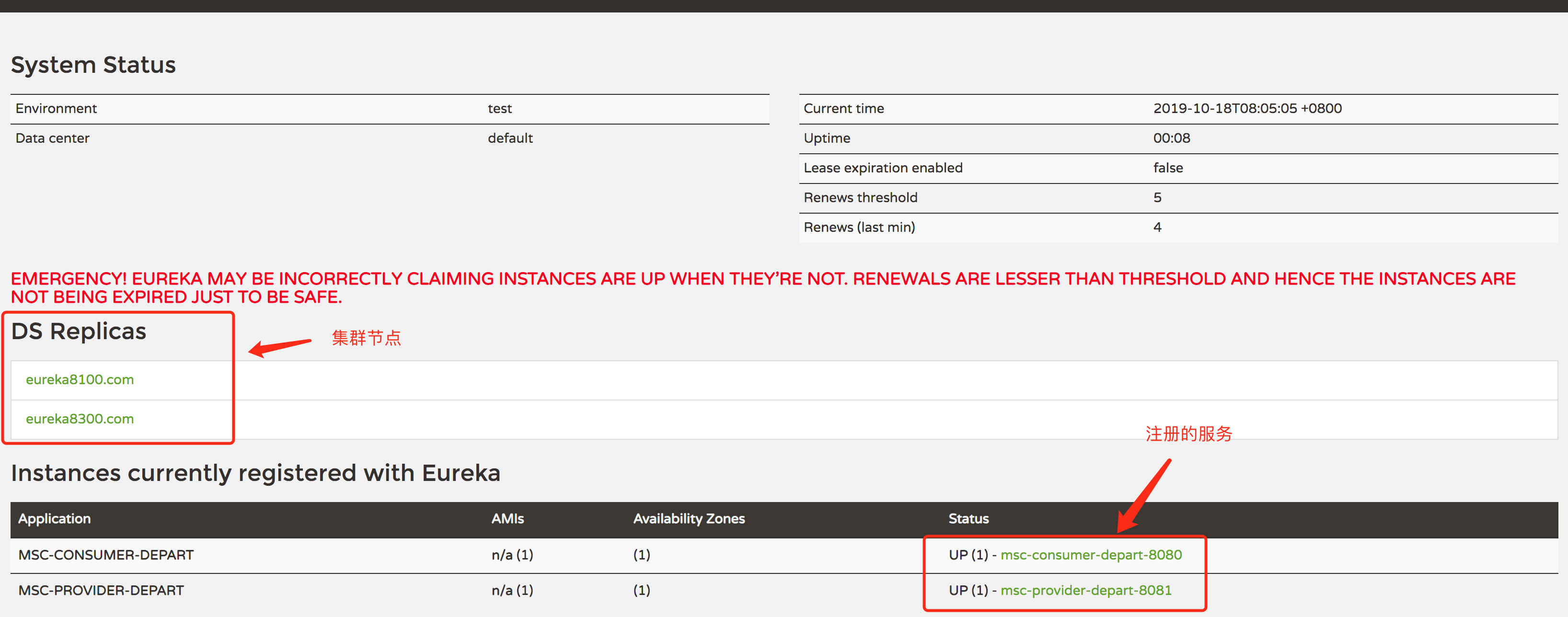The image size is (1568, 617).
Task: Click the Uptime value 00:08
Action: [x=1171, y=138]
